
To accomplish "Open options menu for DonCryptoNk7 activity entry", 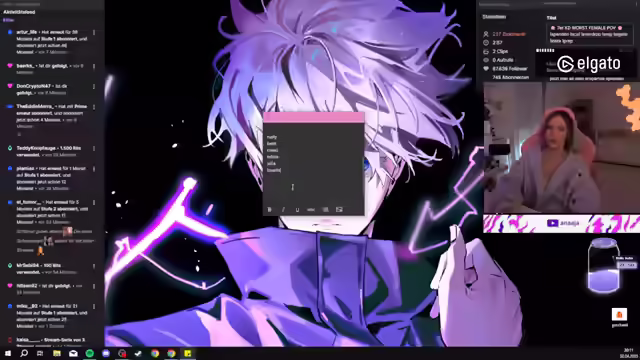I will (x=94, y=87).
